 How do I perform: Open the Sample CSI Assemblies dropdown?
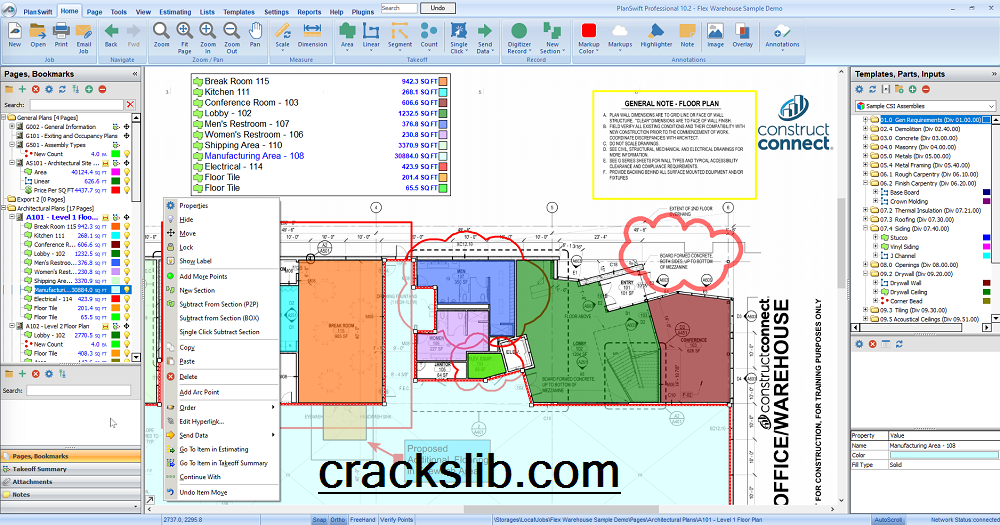click(x=990, y=106)
